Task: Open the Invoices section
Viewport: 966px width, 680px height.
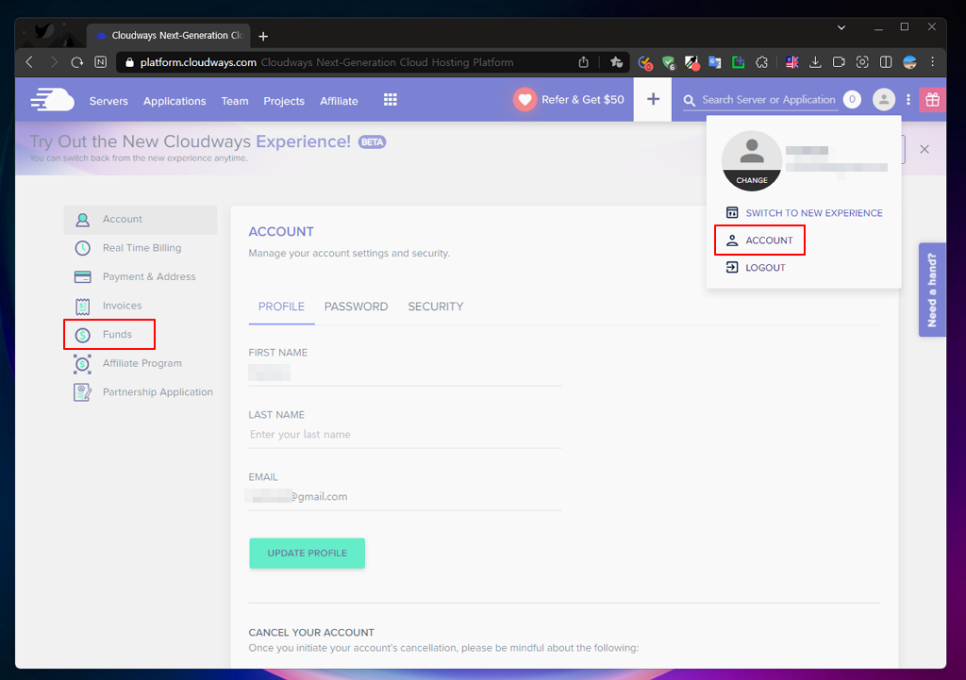Action: (140, 306)
